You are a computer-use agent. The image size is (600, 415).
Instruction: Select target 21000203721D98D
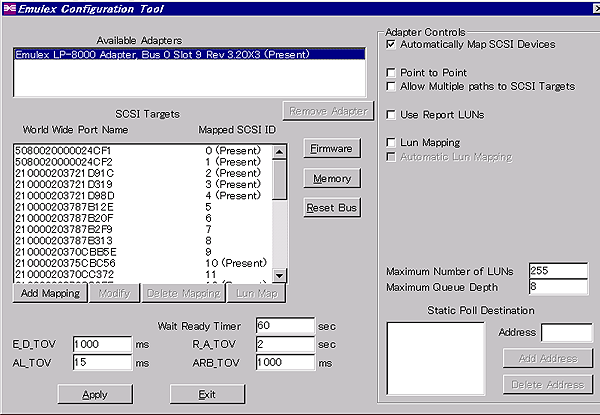(x=143, y=196)
